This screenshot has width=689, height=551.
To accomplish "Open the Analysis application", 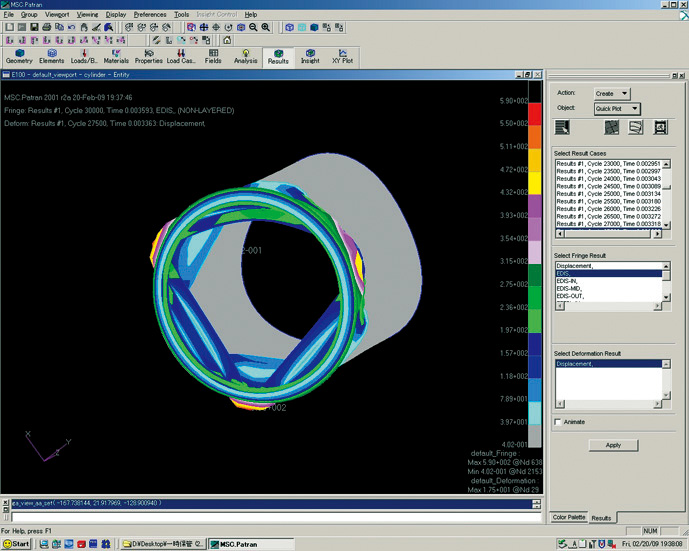I will tap(246, 57).
